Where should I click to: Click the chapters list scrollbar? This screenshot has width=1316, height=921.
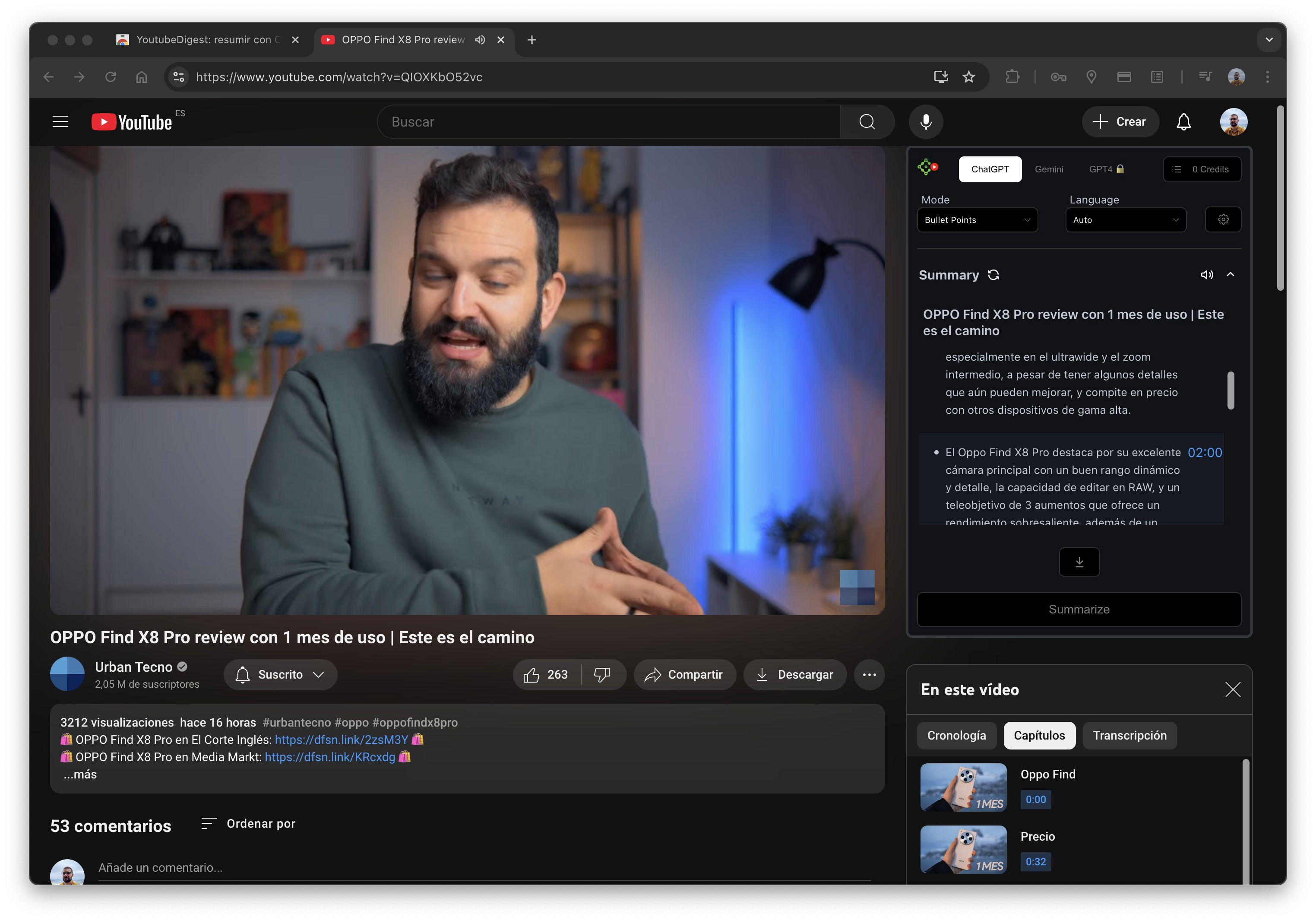(x=1245, y=821)
